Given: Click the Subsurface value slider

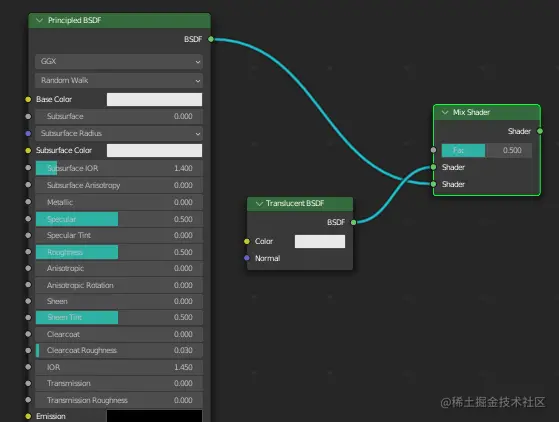Looking at the screenshot, I should 119,117.
